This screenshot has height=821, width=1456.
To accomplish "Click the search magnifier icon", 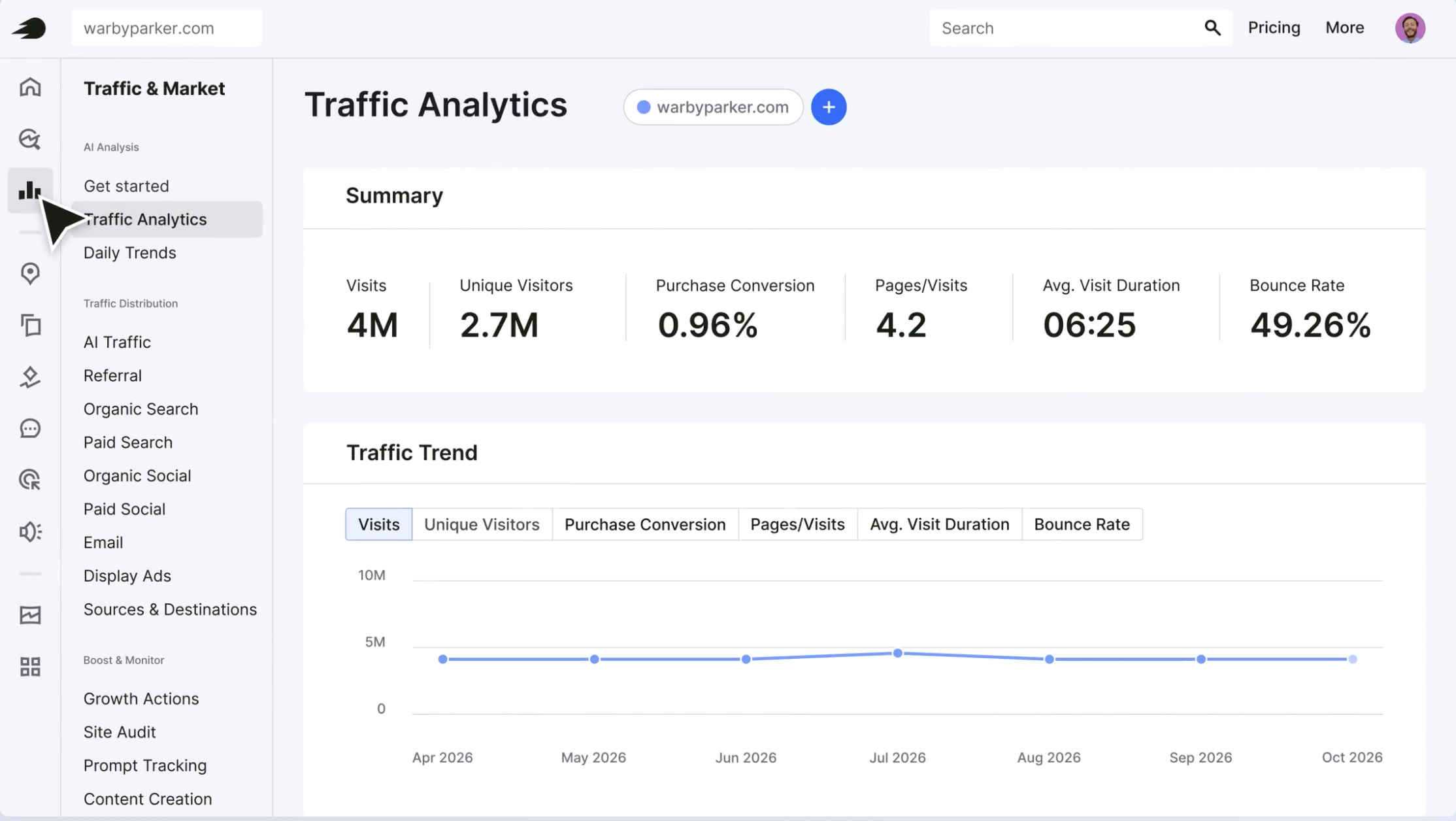I will coord(1213,28).
